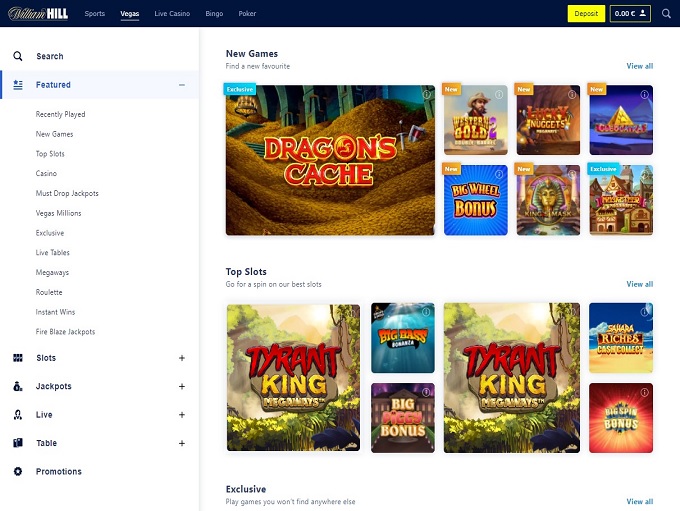Viewport: 680px width, 511px height.
Task: Open info icon on Dragon's Cache tile
Action: coord(426,95)
